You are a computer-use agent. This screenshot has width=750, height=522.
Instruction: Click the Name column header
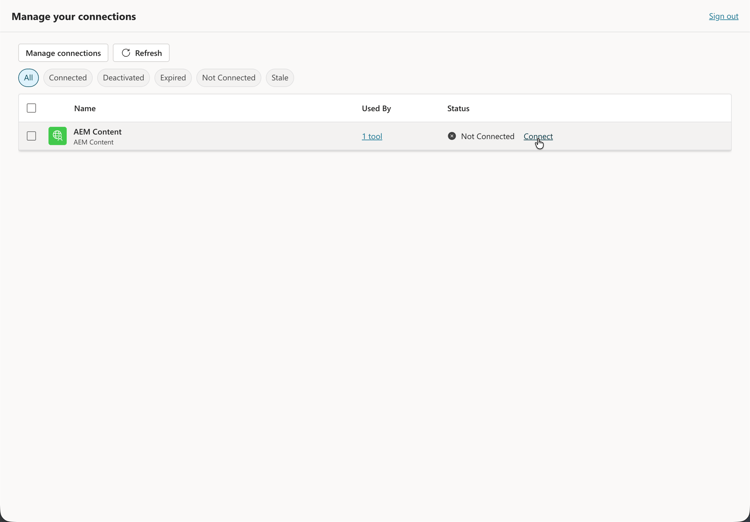tap(85, 109)
